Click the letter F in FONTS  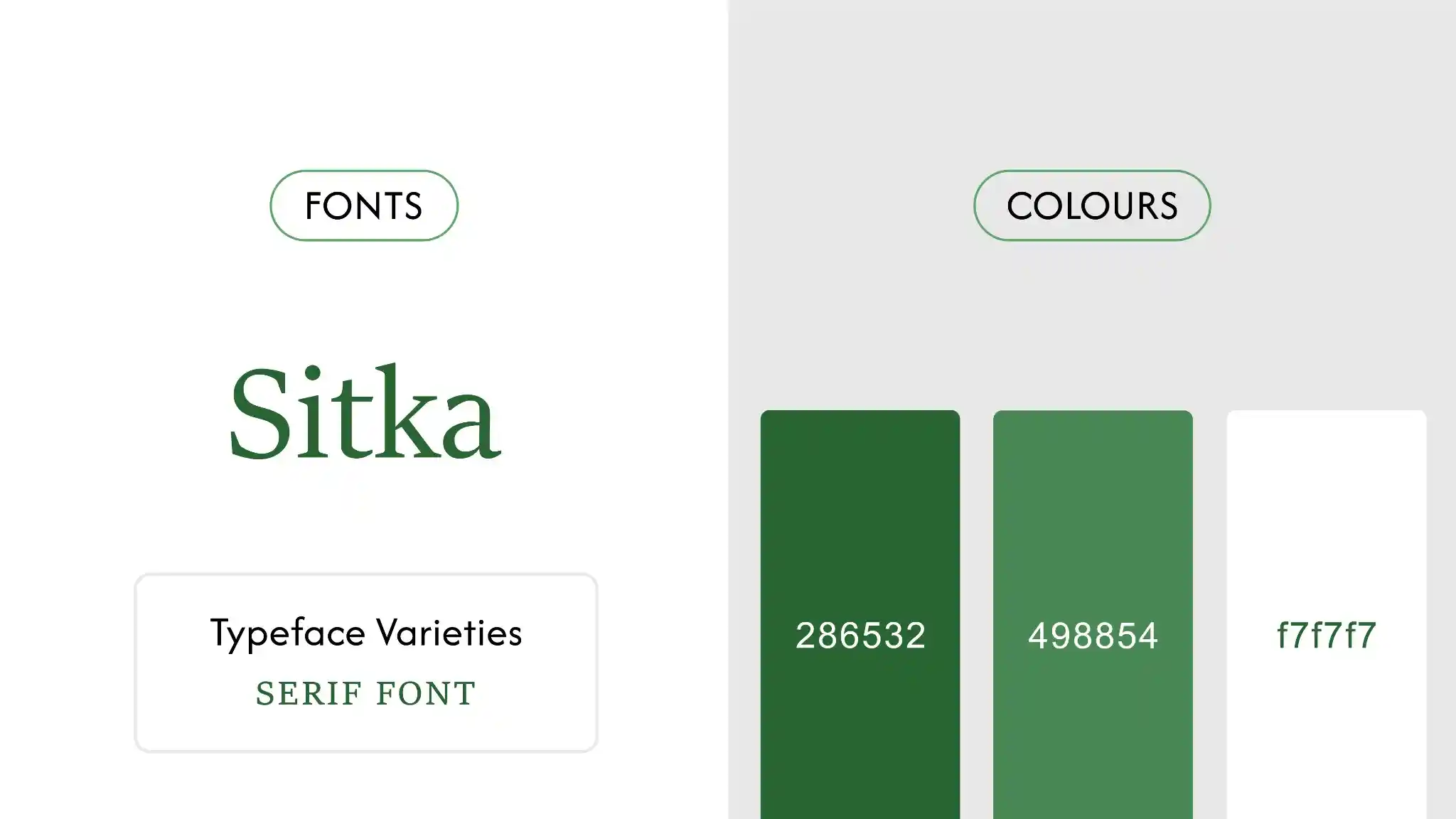point(314,206)
